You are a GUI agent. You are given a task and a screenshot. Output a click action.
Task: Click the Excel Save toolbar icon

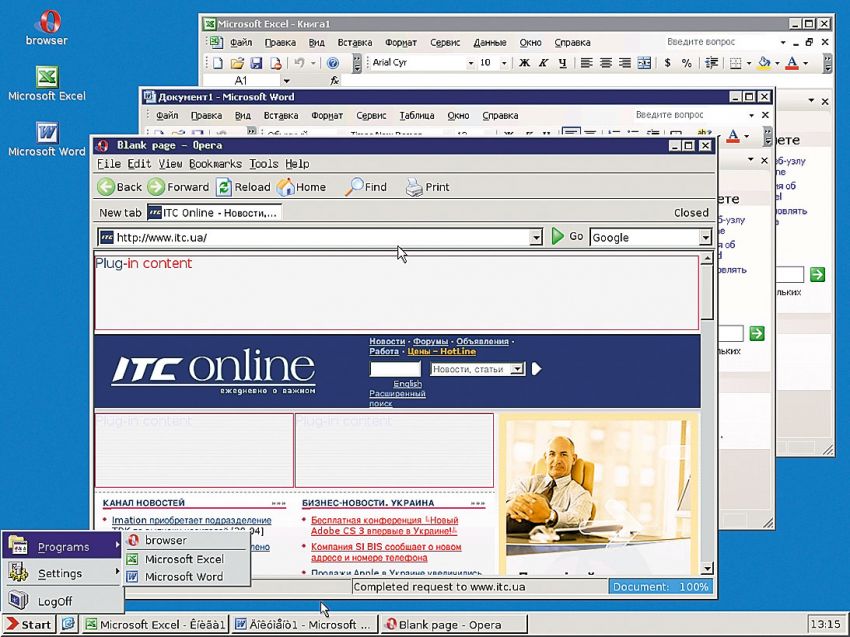(x=256, y=63)
